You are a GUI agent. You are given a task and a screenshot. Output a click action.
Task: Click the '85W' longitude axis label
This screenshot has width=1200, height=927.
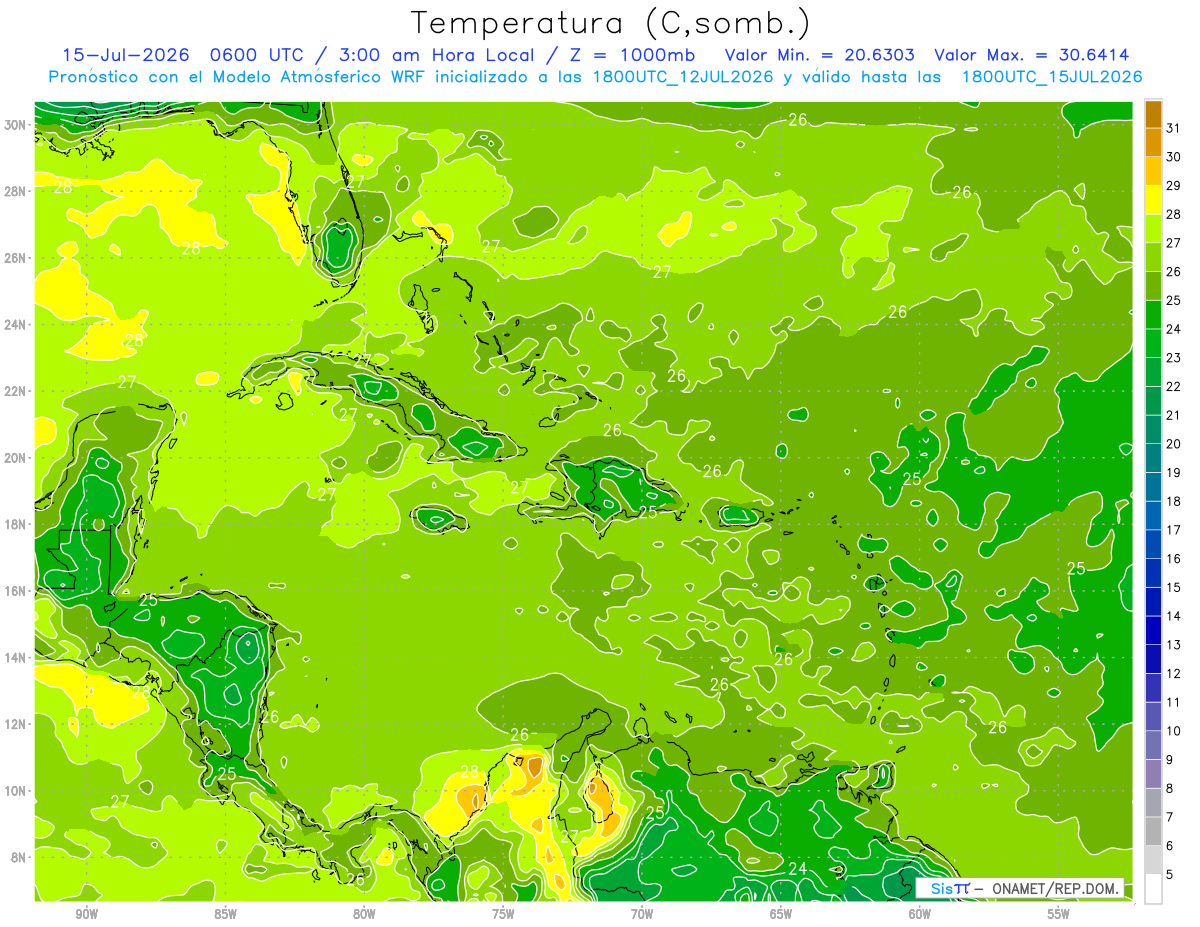pyautogui.click(x=225, y=915)
